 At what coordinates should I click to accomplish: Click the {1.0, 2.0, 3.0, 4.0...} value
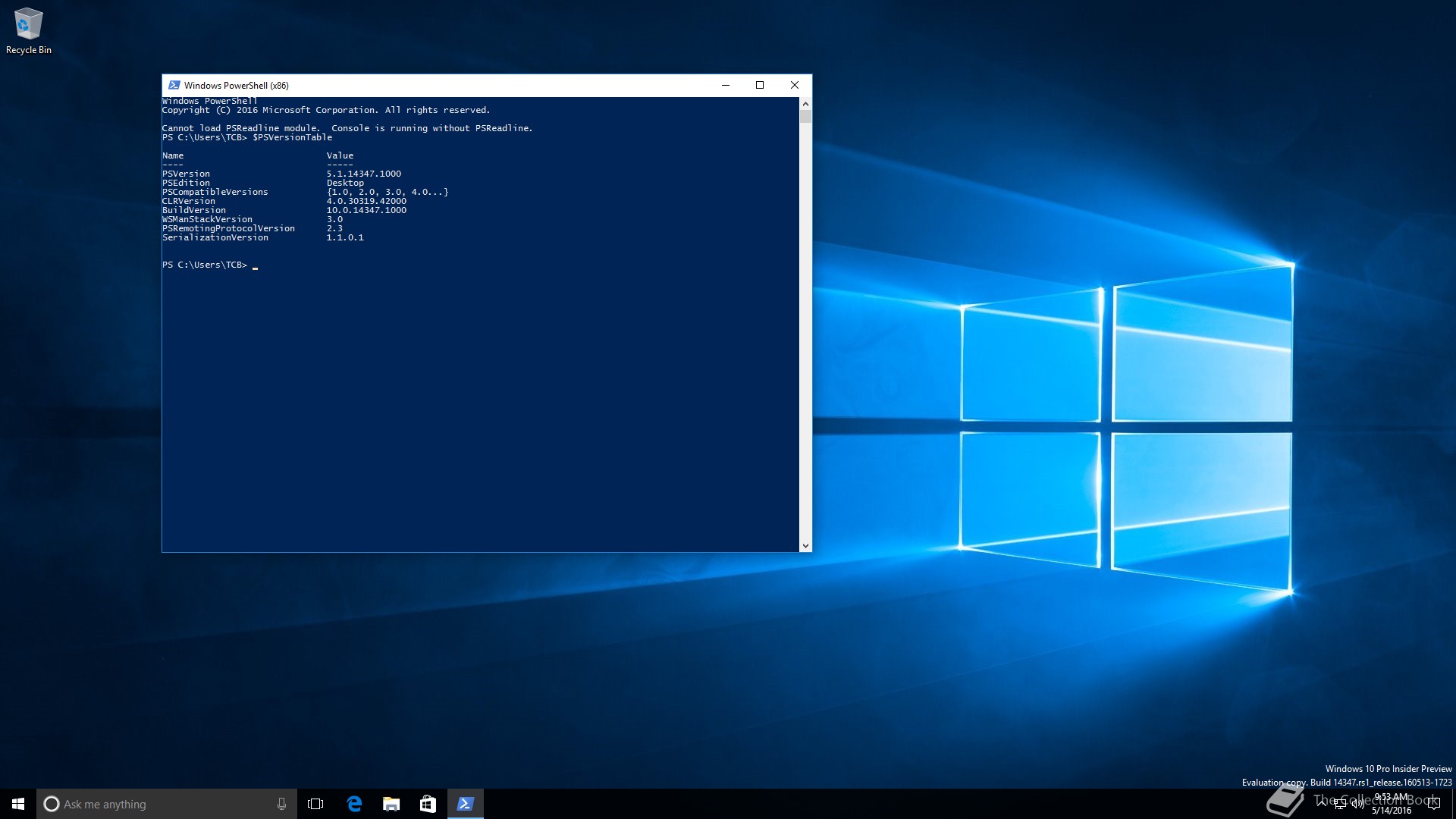388,192
